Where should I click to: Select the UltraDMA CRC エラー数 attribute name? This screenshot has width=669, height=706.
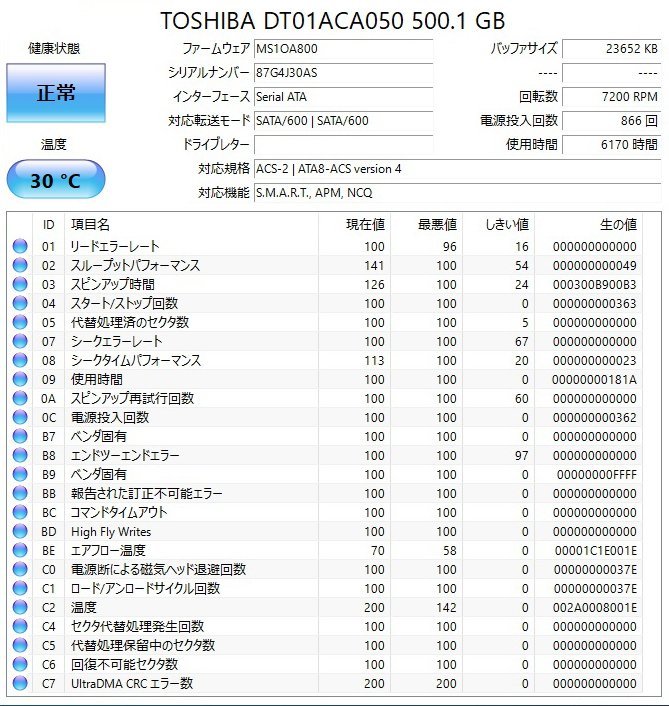pyautogui.click(x=132, y=683)
